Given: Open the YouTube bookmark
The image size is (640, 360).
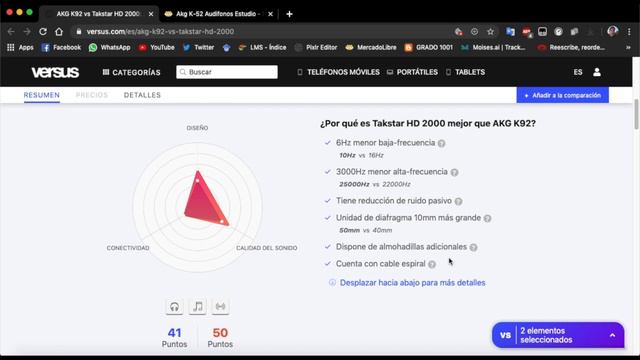Looking at the screenshot, I should (x=157, y=47).
